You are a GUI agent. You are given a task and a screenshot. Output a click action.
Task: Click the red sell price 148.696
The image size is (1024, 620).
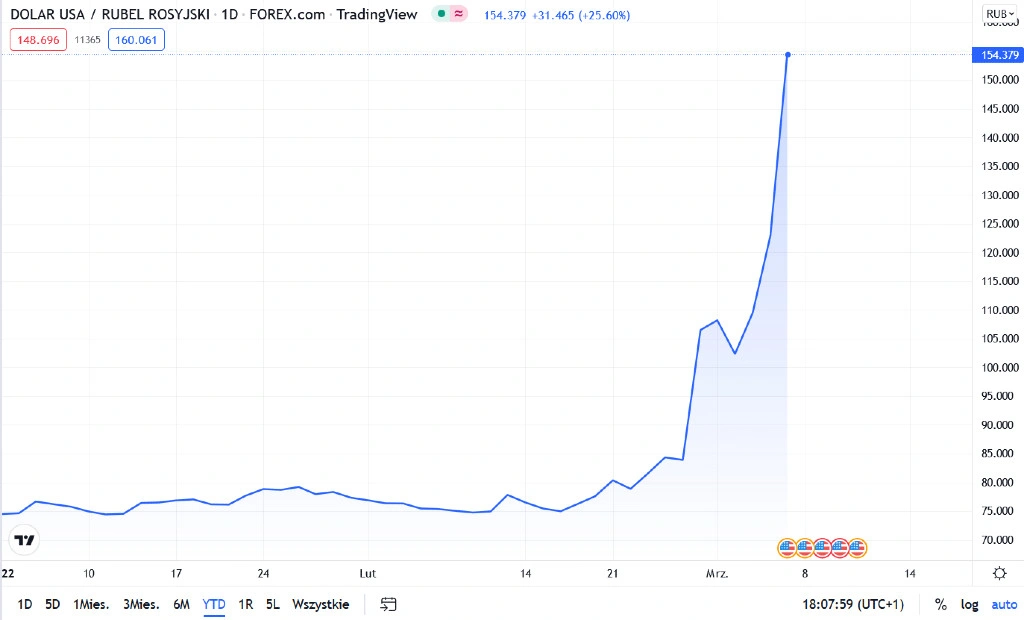pos(38,40)
